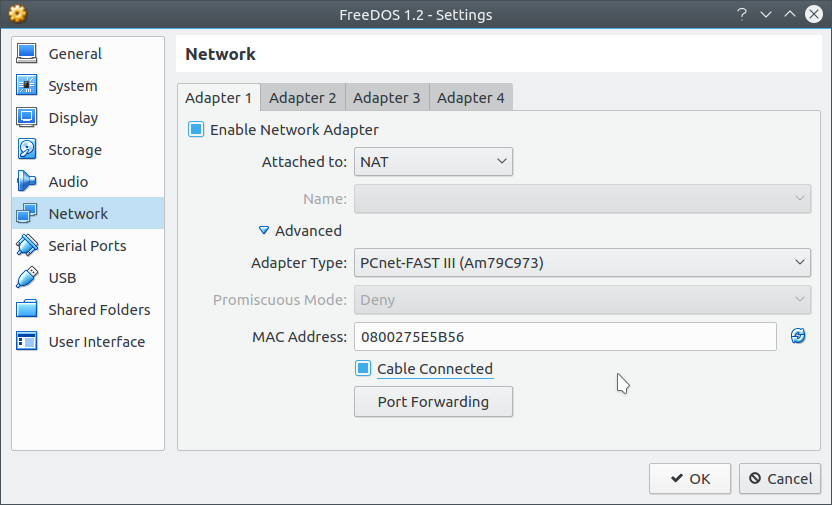This screenshot has height=505, width=832.
Task: Generate a new random MAC address
Action: pyautogui.click(x=798, y=336)
